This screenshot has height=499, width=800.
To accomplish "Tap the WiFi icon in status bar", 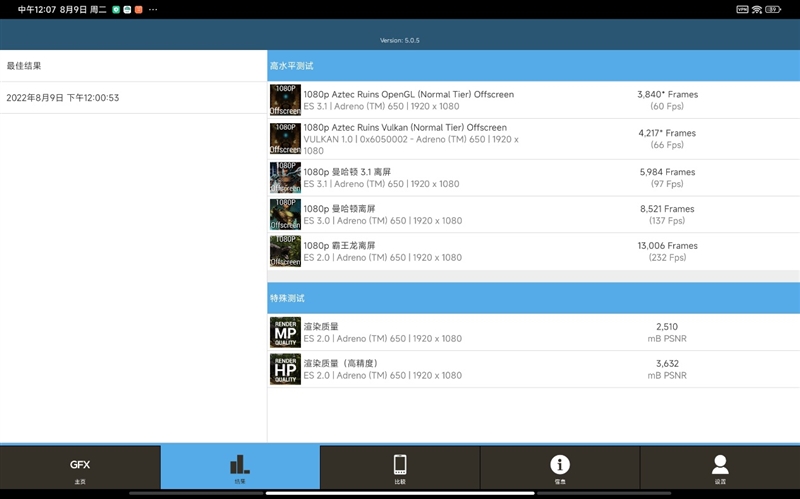I will tap(757, 9).
